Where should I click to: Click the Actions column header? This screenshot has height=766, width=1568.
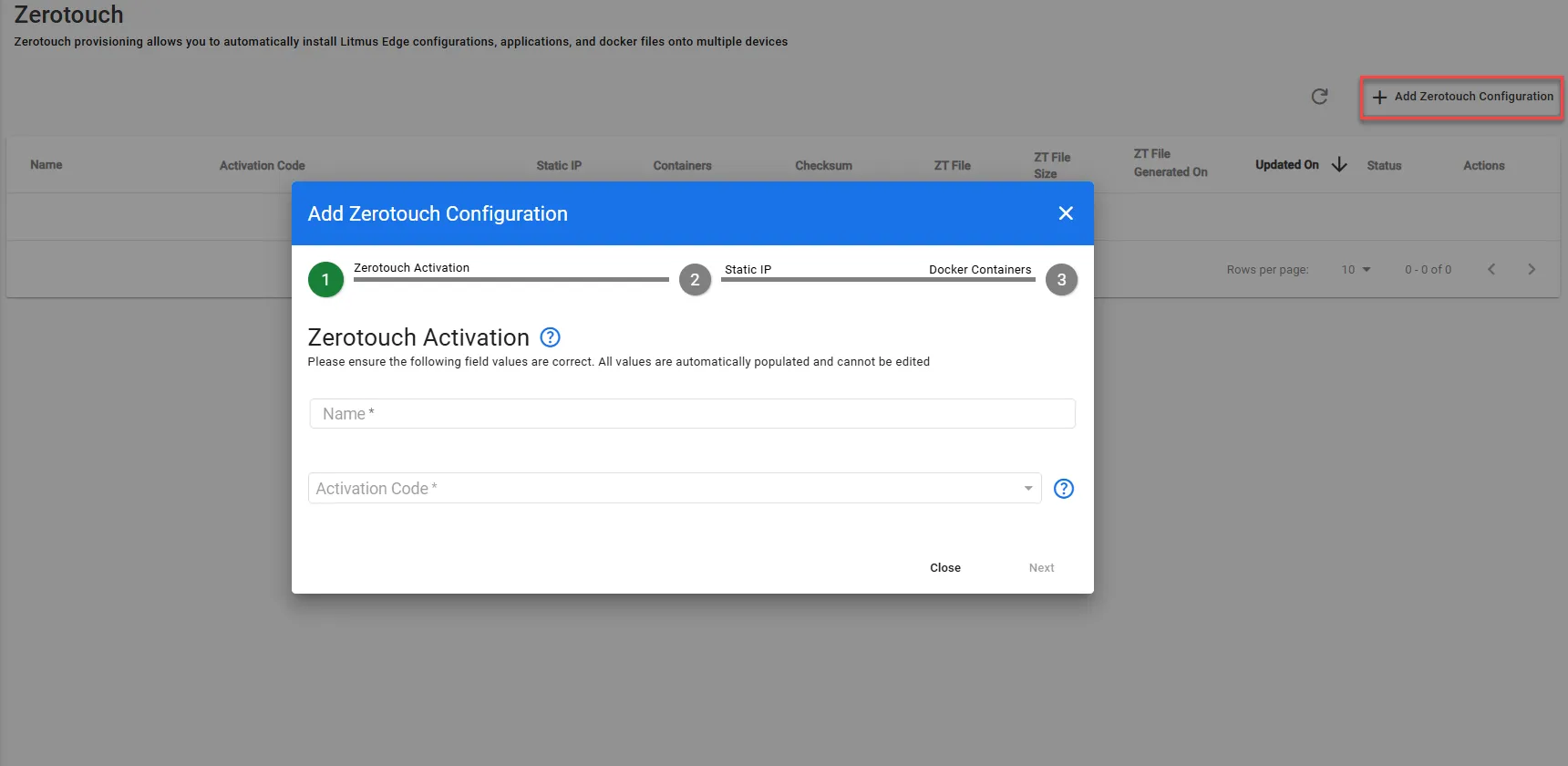[1484, 166]
